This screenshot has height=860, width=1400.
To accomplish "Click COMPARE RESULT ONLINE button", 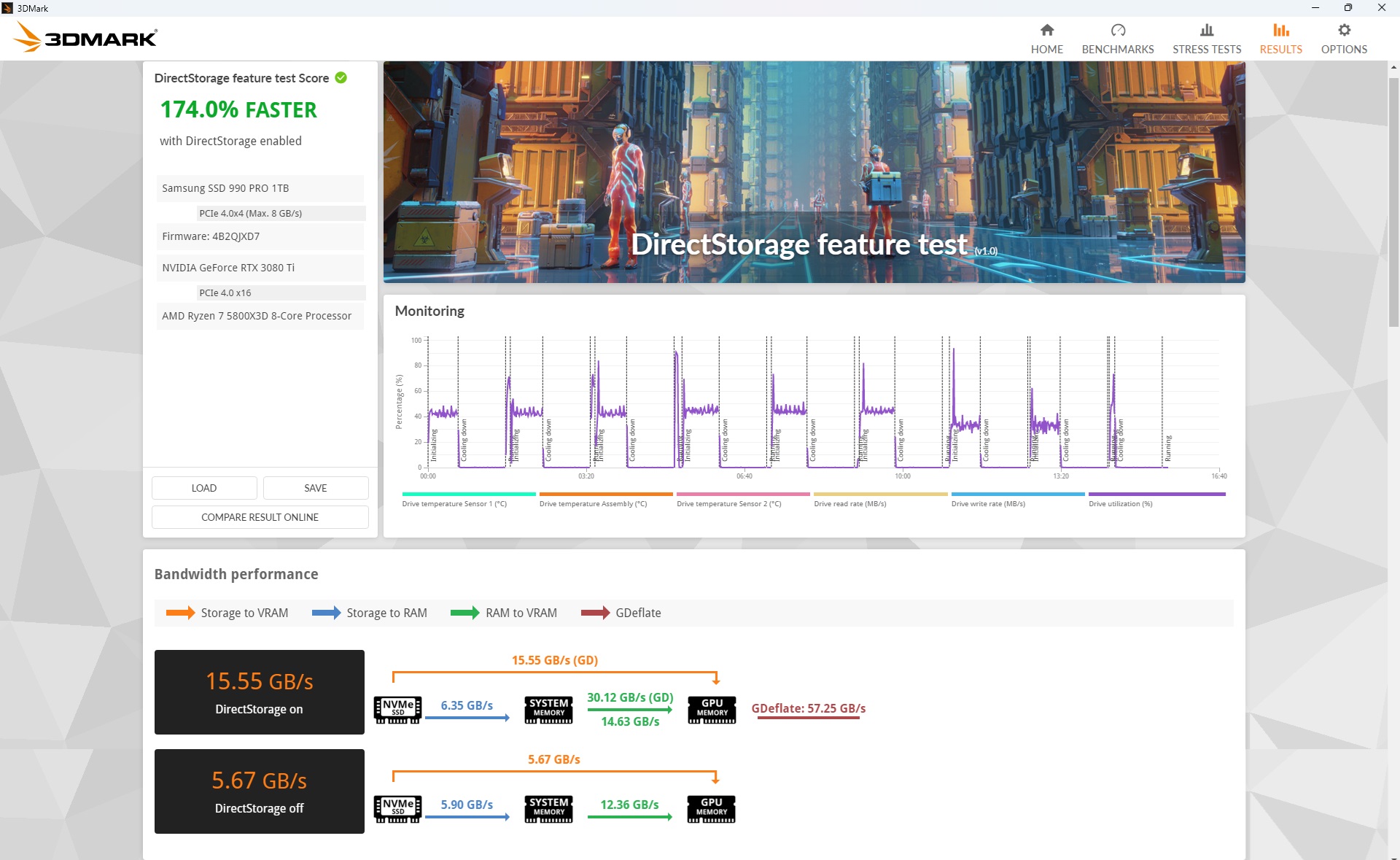I will (260, 517).
